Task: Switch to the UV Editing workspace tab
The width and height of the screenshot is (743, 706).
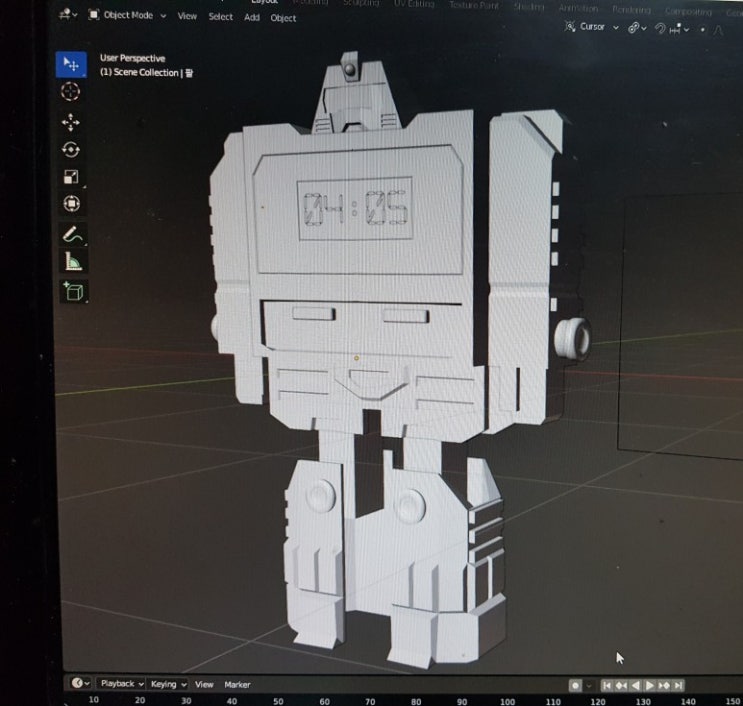Action: 414,4
